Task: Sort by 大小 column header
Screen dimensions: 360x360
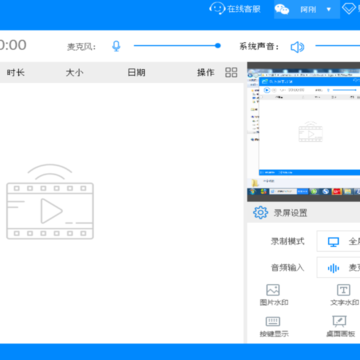Action: (x=74, y=72)
